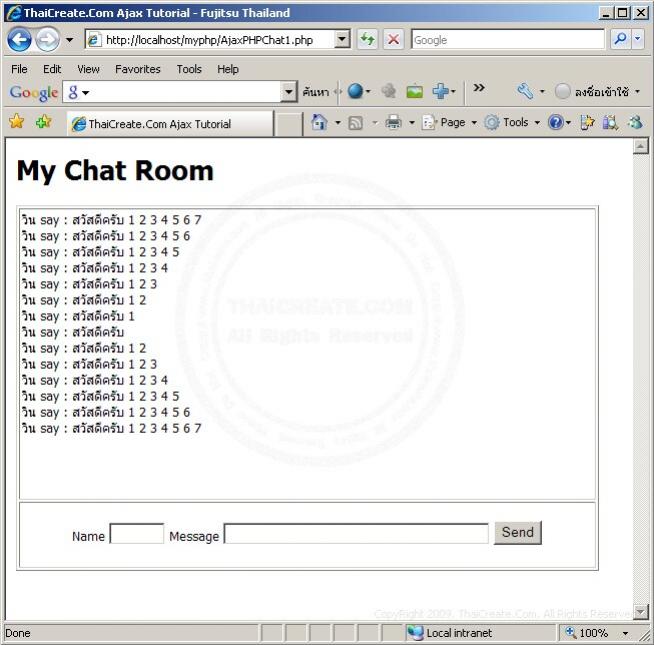Open the Tools gear menu in the command bar

(x=512, y=123)
